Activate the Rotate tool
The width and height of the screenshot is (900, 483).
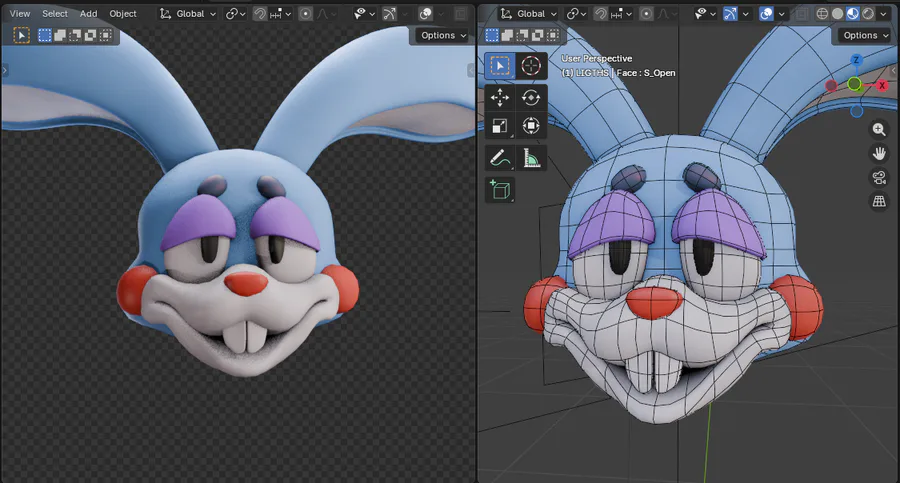[x=531, y=97]
